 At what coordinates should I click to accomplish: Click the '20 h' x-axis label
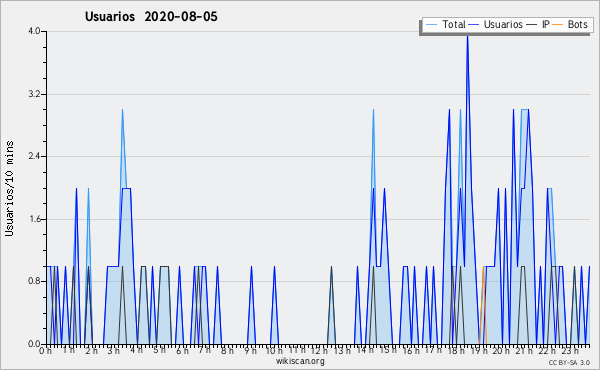click(501, 351)
